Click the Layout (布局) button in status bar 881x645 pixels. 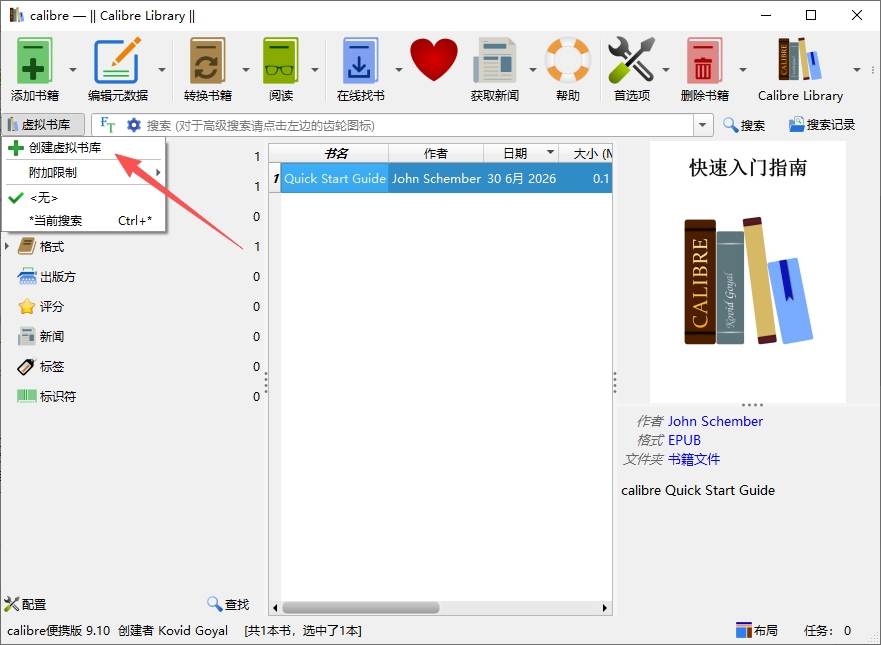[757, 630]
